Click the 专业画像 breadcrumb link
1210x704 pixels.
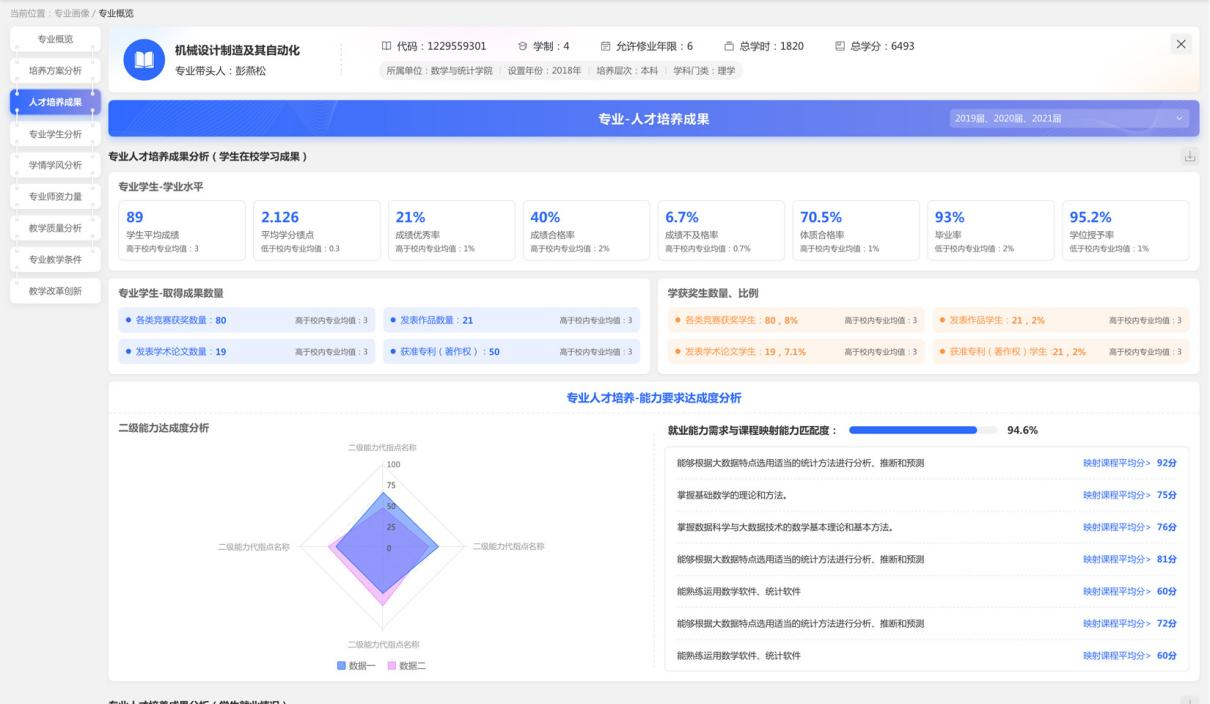point(72,12)
